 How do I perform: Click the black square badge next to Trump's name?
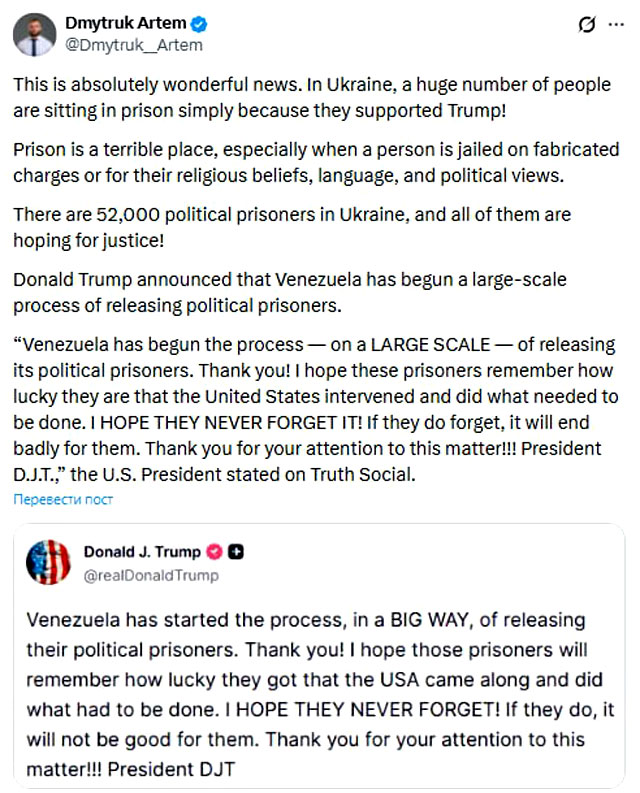click(236, 552)
